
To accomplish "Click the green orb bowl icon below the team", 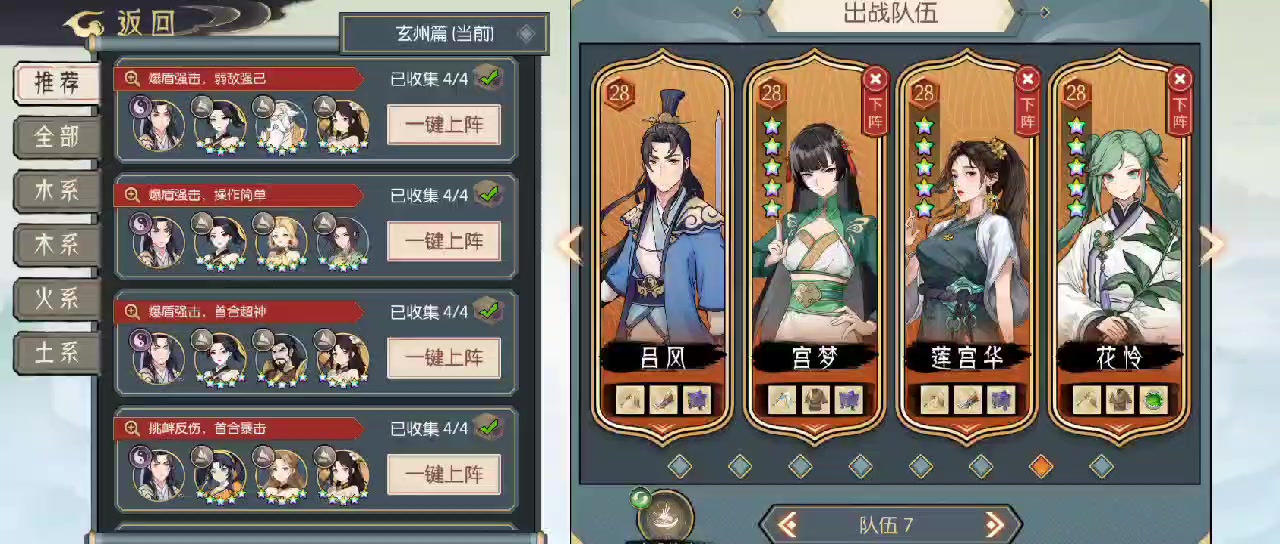I will [662, 516].
